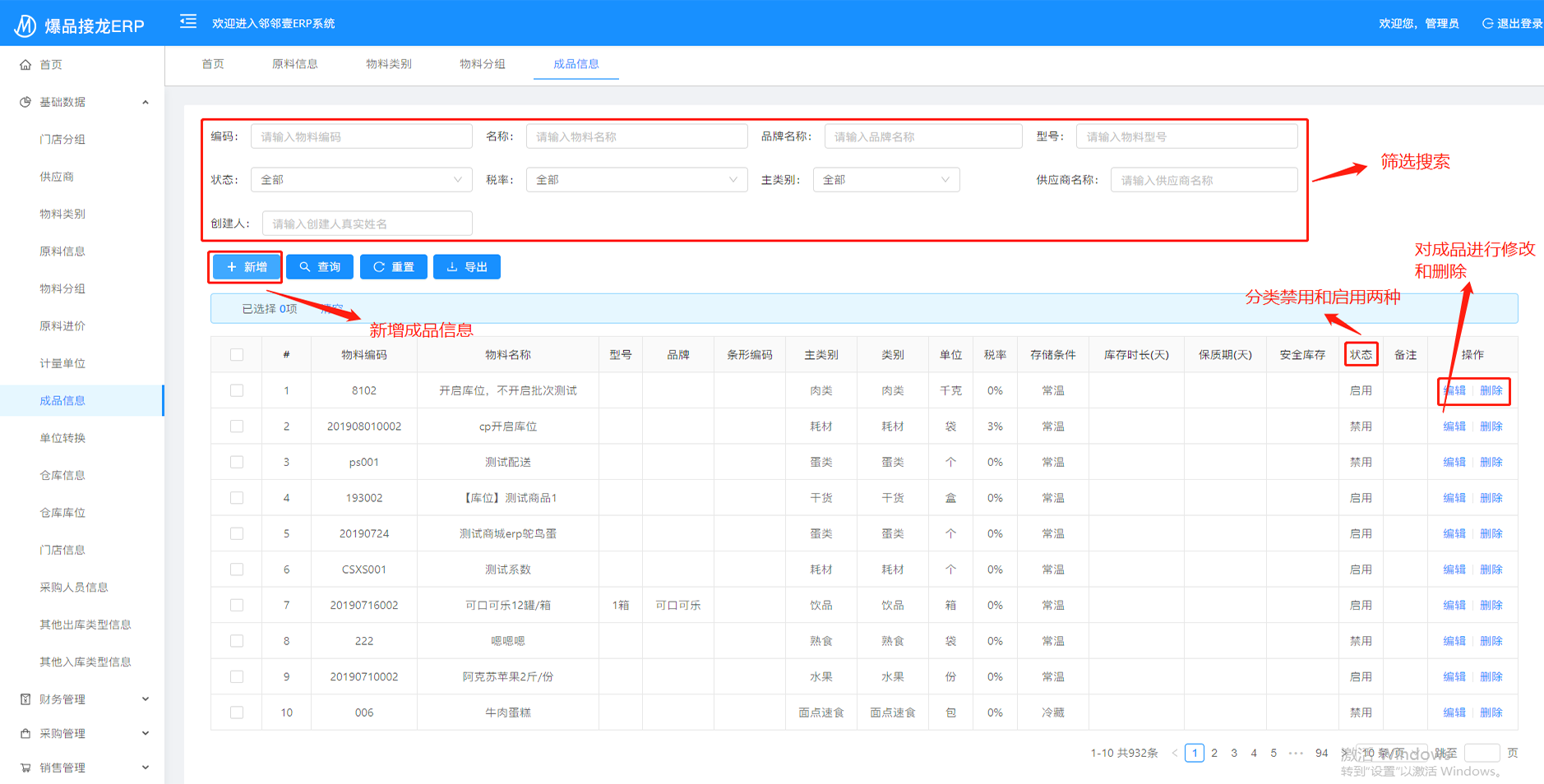Check the row for 20190724
Screen dimensions: 1544x784
click(237, 533)
